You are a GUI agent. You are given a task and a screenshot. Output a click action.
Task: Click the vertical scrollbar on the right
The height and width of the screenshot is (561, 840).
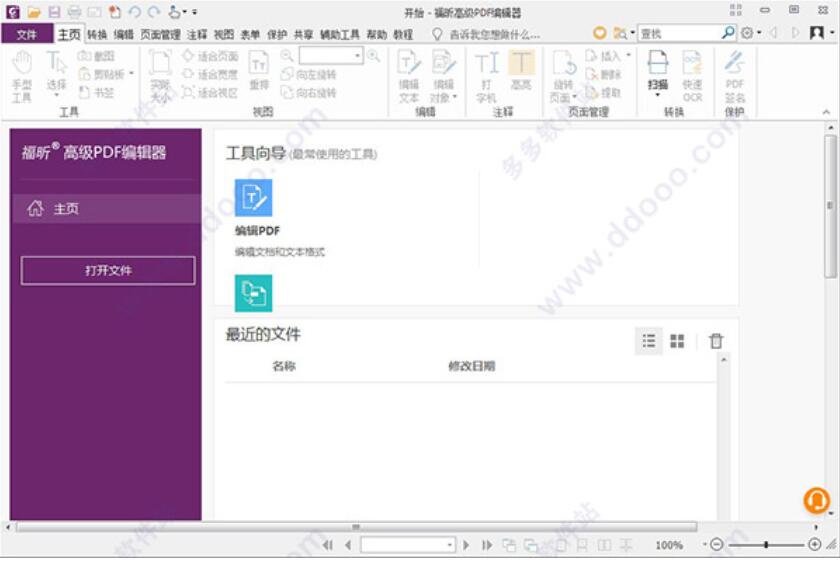click(830, 206)
